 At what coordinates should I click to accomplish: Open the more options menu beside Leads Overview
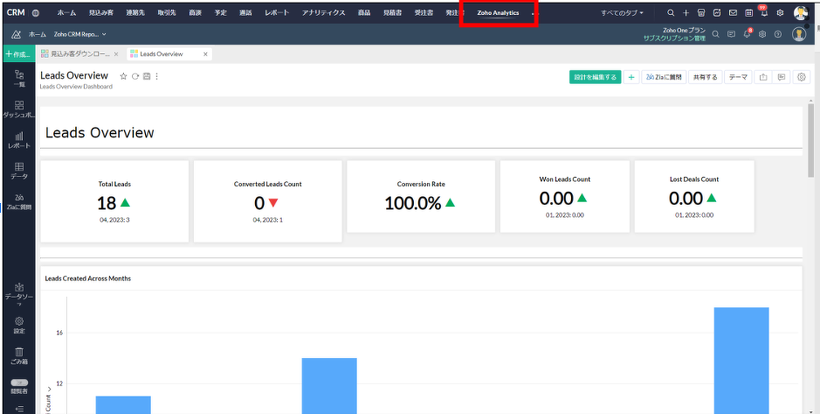(157, 76)
